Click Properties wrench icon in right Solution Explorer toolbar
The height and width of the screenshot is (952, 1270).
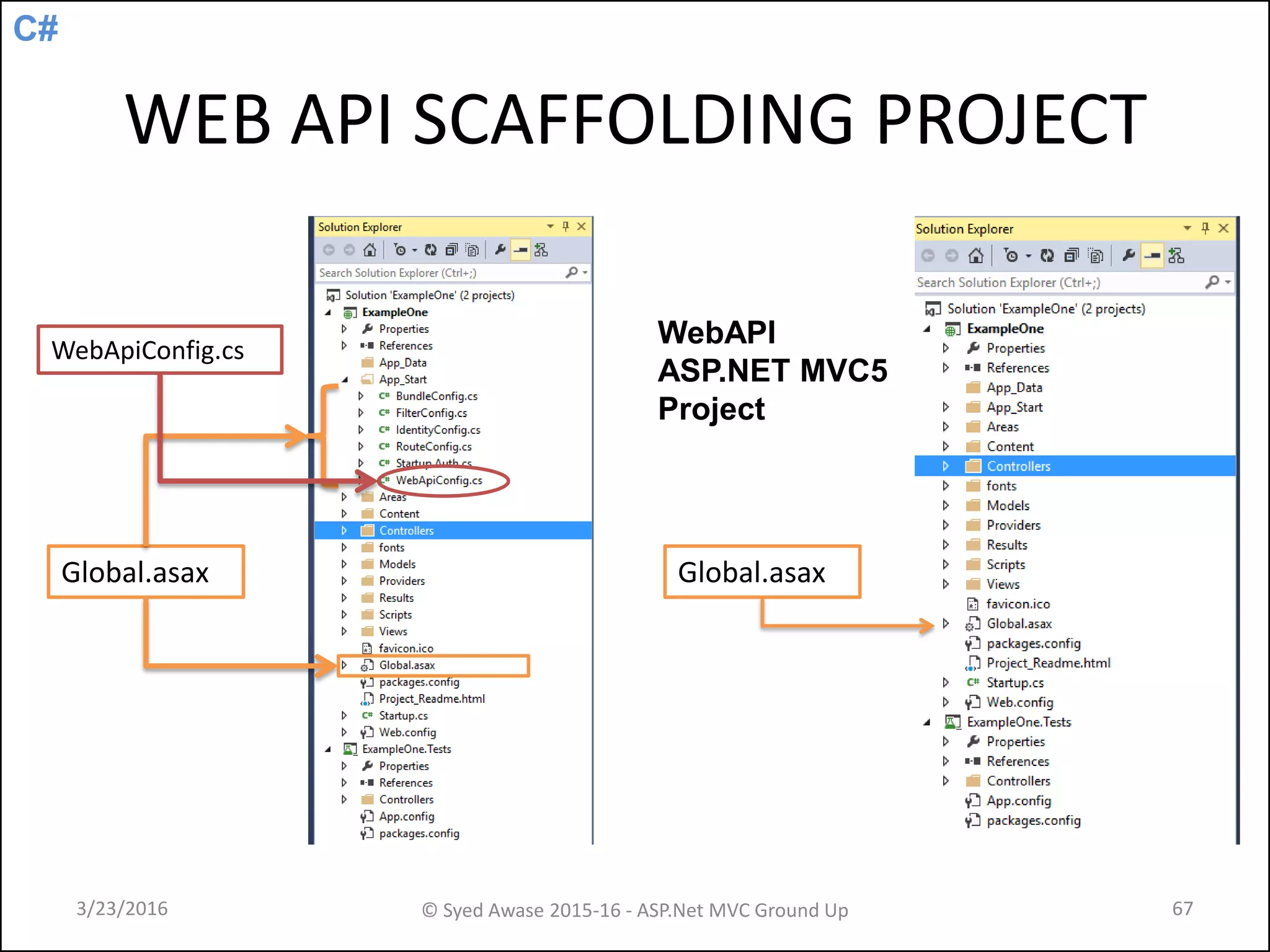tap(1129, 255)
